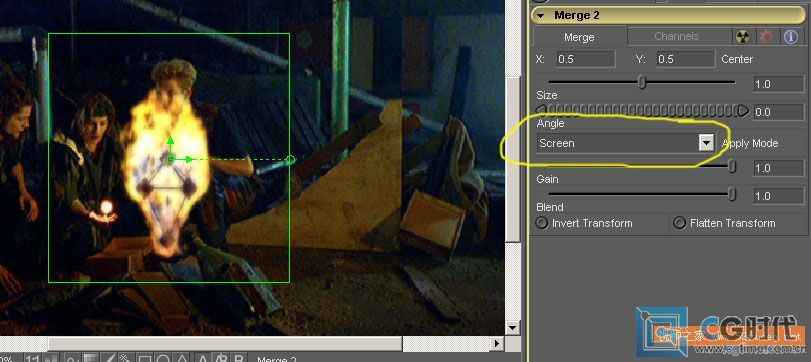Switch to the Channels tab
The height and width of the screenshot is (362, 811).
677,36
